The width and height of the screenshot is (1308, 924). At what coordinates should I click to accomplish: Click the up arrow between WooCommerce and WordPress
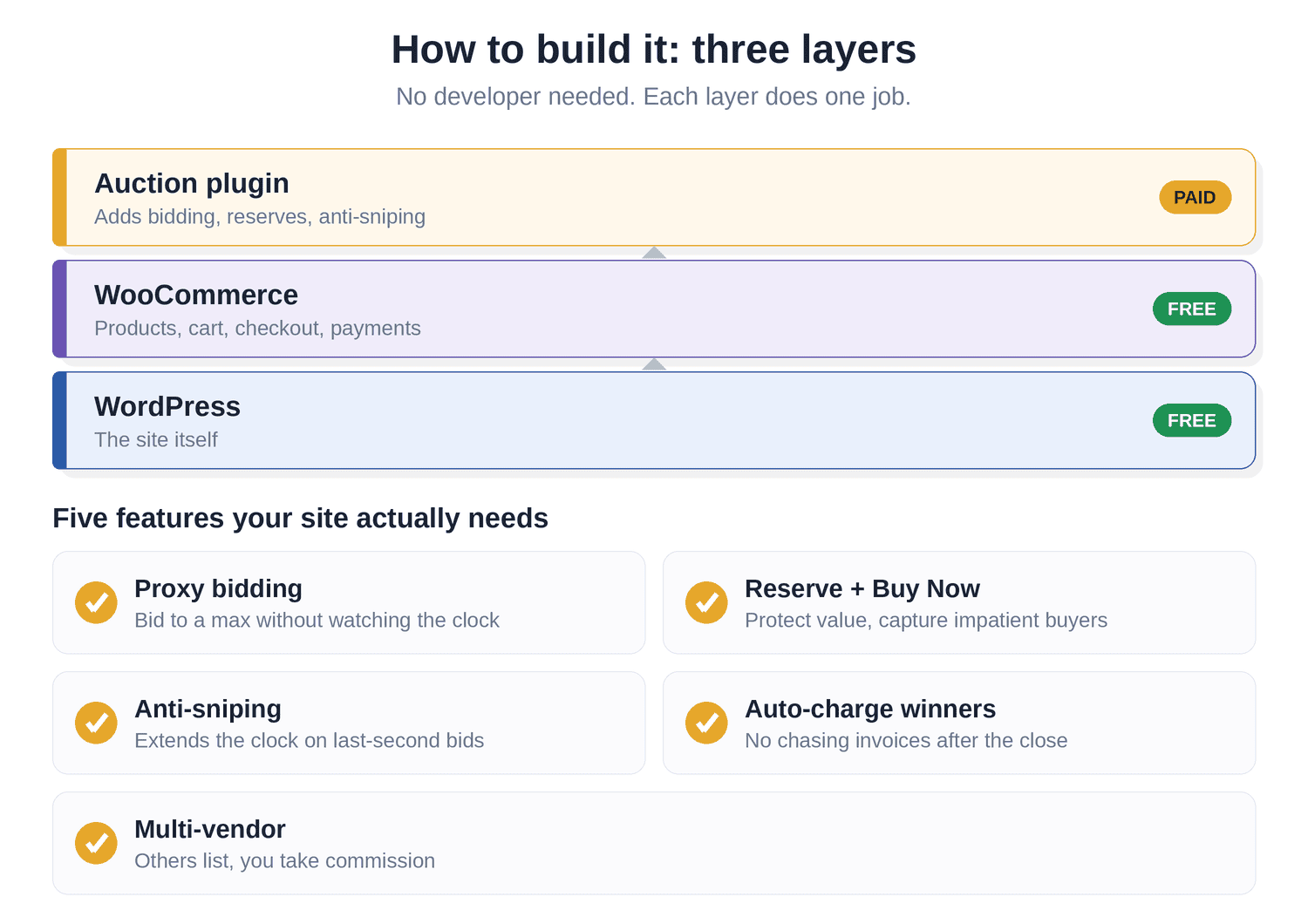[654, 364]
